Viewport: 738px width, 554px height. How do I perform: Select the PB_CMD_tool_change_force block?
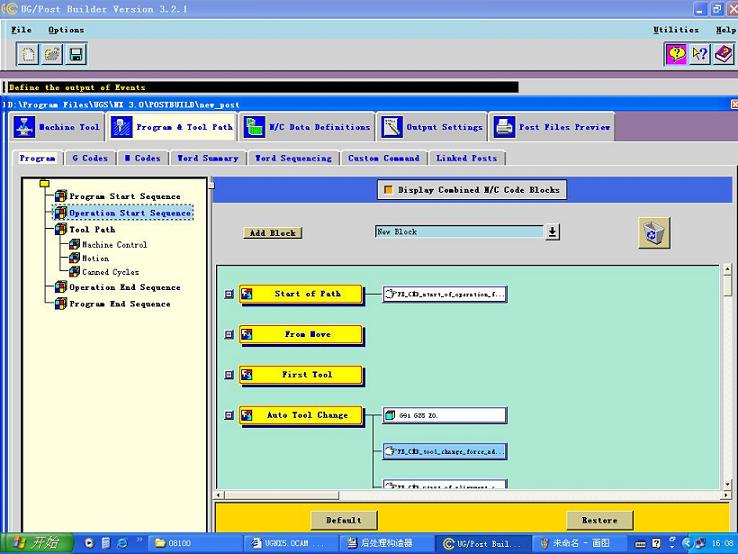(x=445, y=451)
